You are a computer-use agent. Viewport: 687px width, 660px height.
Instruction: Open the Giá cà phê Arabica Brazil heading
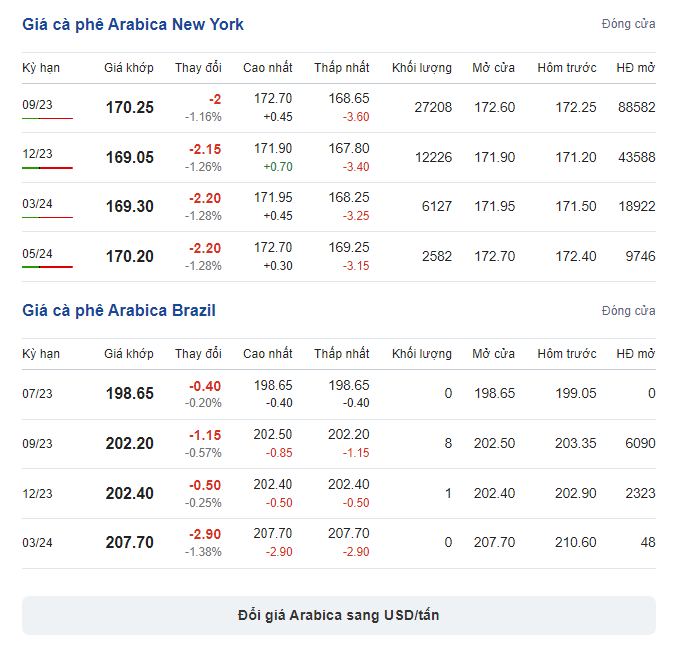point(119,310)
